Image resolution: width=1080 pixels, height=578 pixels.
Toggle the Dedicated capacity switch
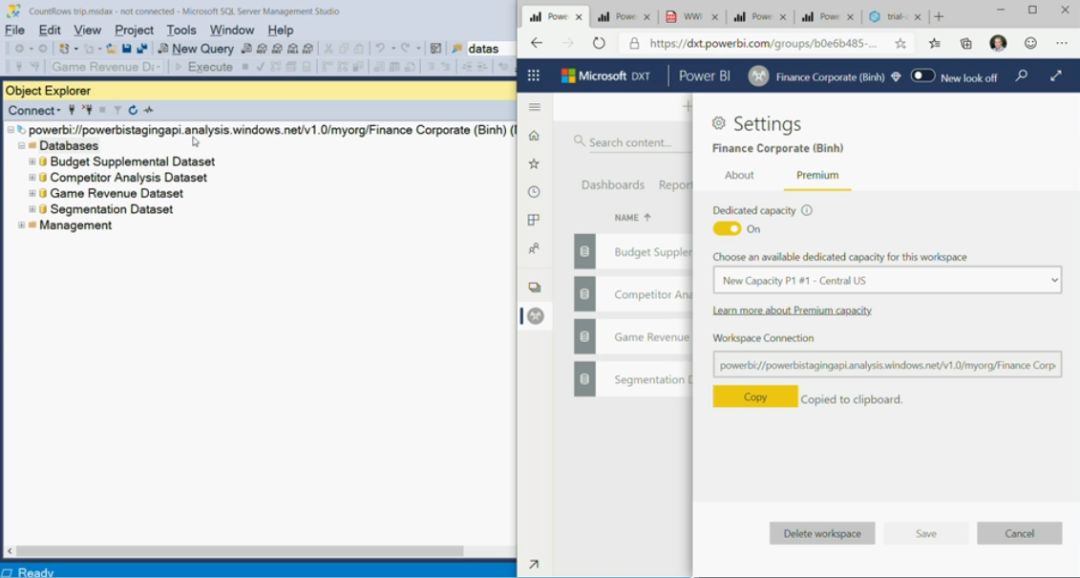(727, 229)
